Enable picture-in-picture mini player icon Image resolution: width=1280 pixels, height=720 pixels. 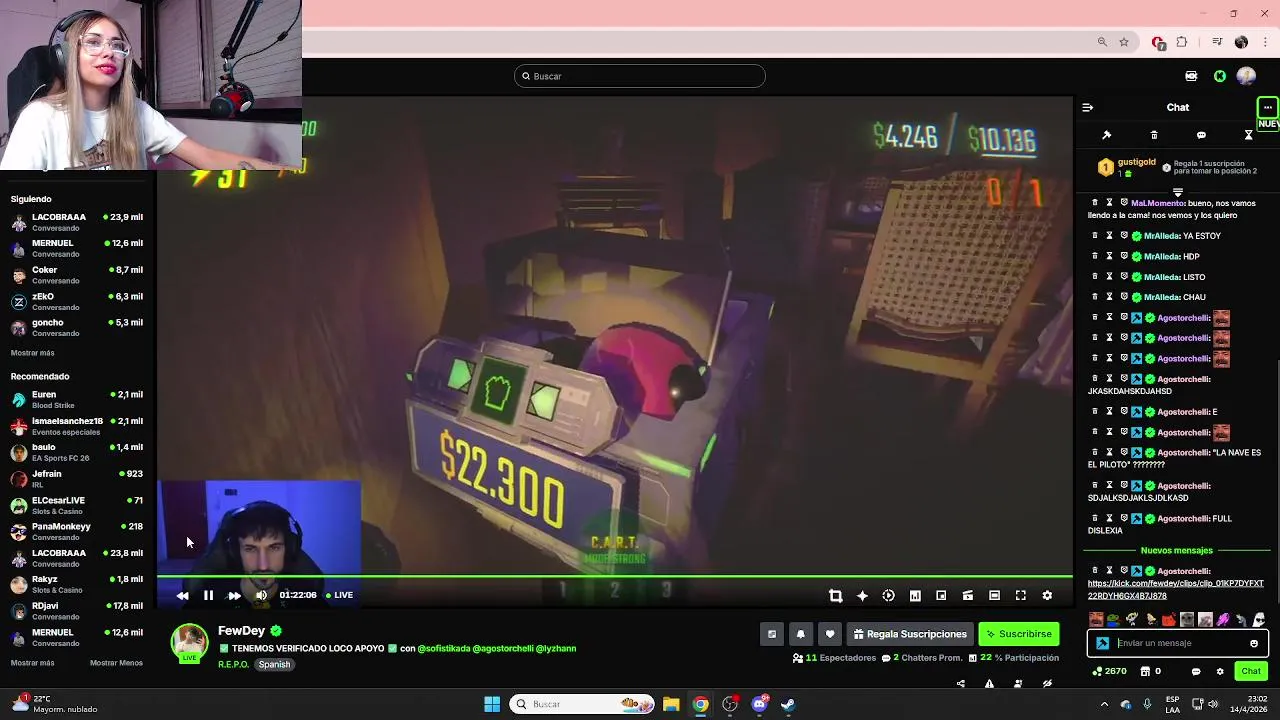[x=941, y=595]
